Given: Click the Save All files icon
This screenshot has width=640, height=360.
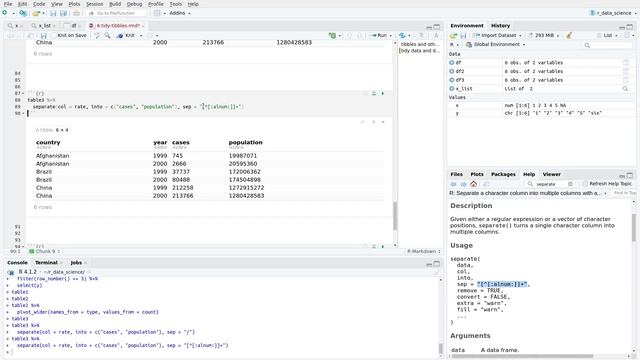Looking at the screenshot, I should pyautogui.click(x=63, y=13).
